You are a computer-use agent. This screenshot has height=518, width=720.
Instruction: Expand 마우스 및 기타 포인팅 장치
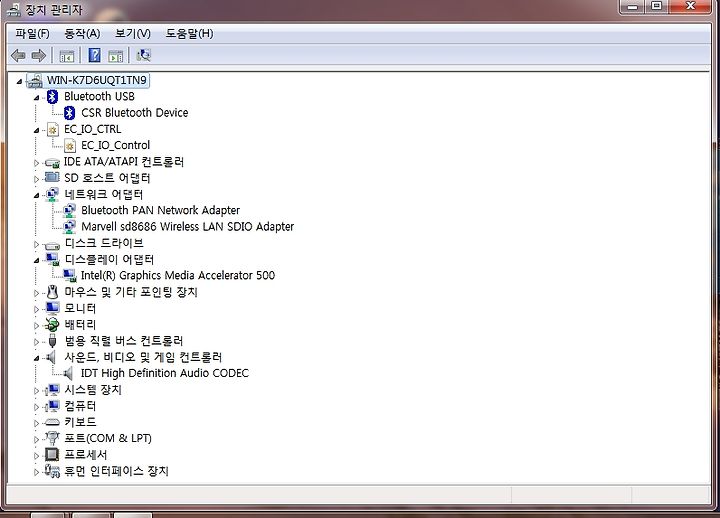37,293
